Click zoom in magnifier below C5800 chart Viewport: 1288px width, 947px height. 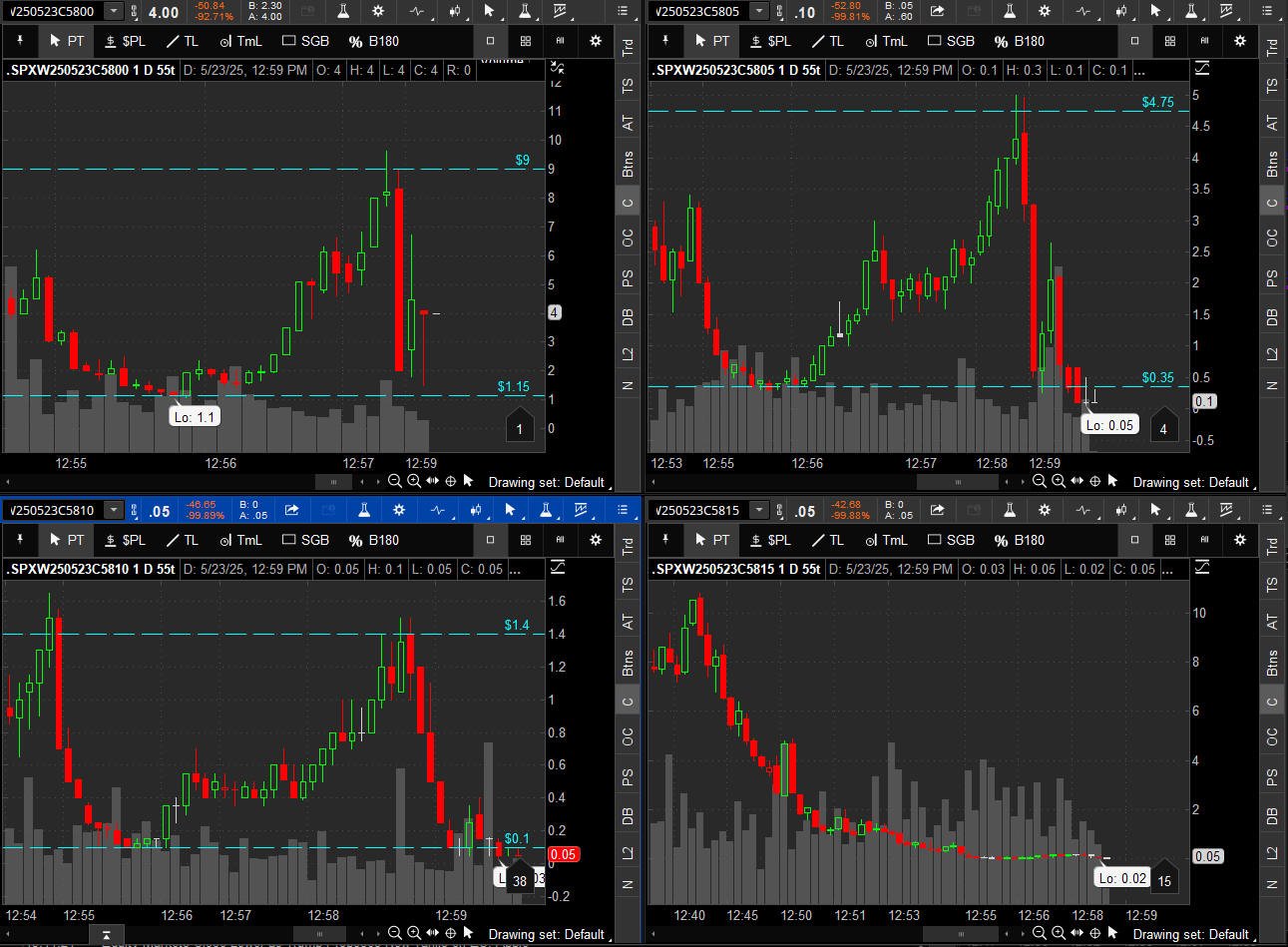click(413, 481)
